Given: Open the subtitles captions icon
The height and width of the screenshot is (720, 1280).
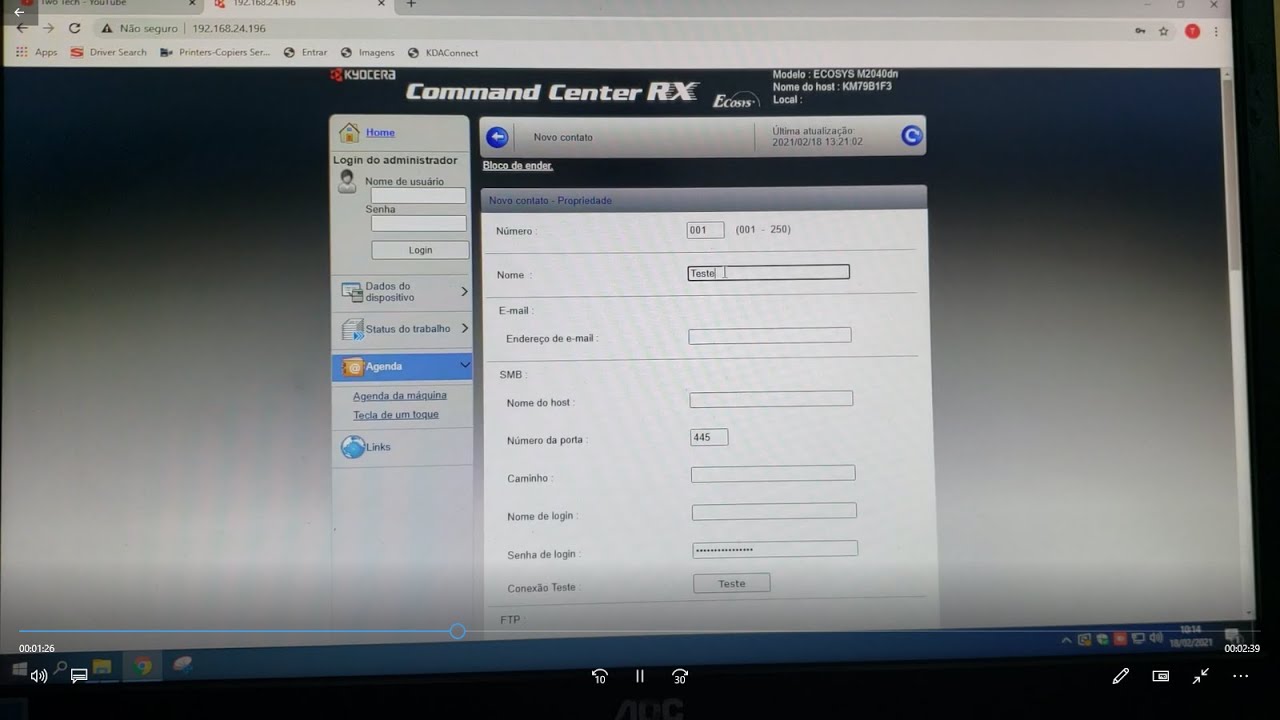Looking at the screenshot, I should point(79,676).
